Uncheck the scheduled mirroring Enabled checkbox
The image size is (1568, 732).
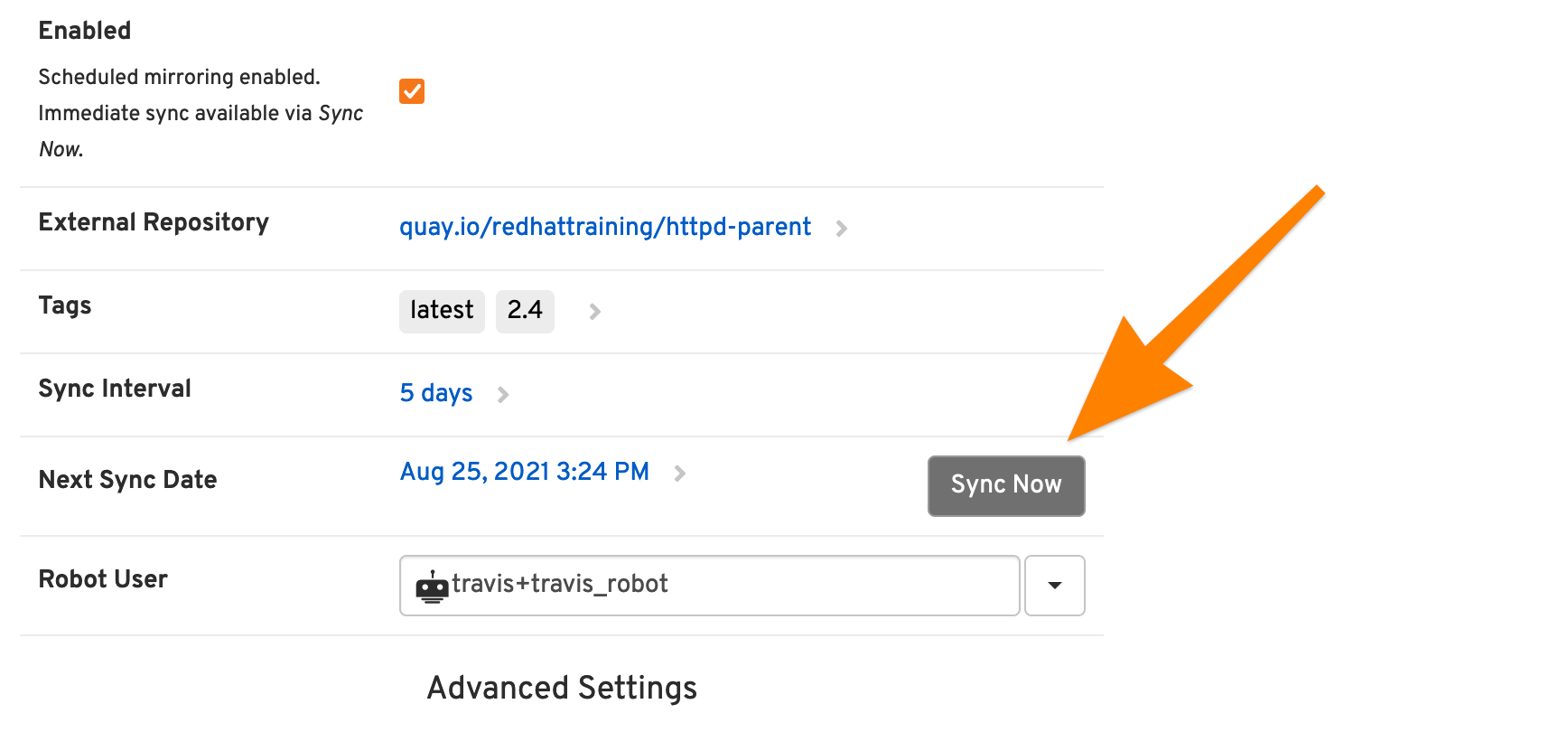(412, 91)
